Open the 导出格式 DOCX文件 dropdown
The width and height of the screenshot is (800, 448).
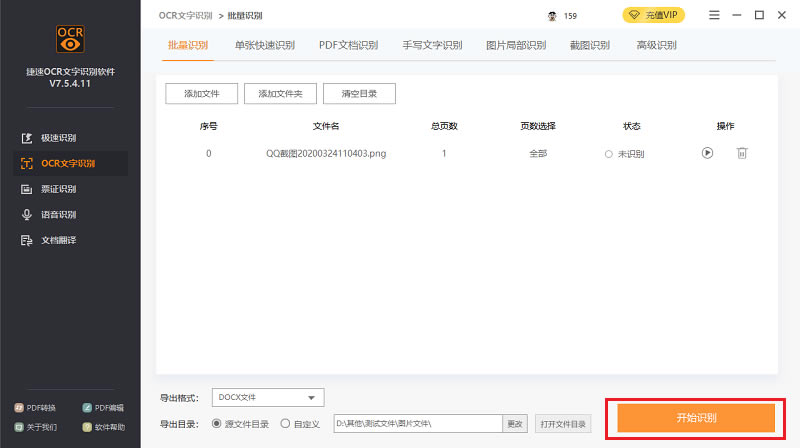[x=268, y=397]
